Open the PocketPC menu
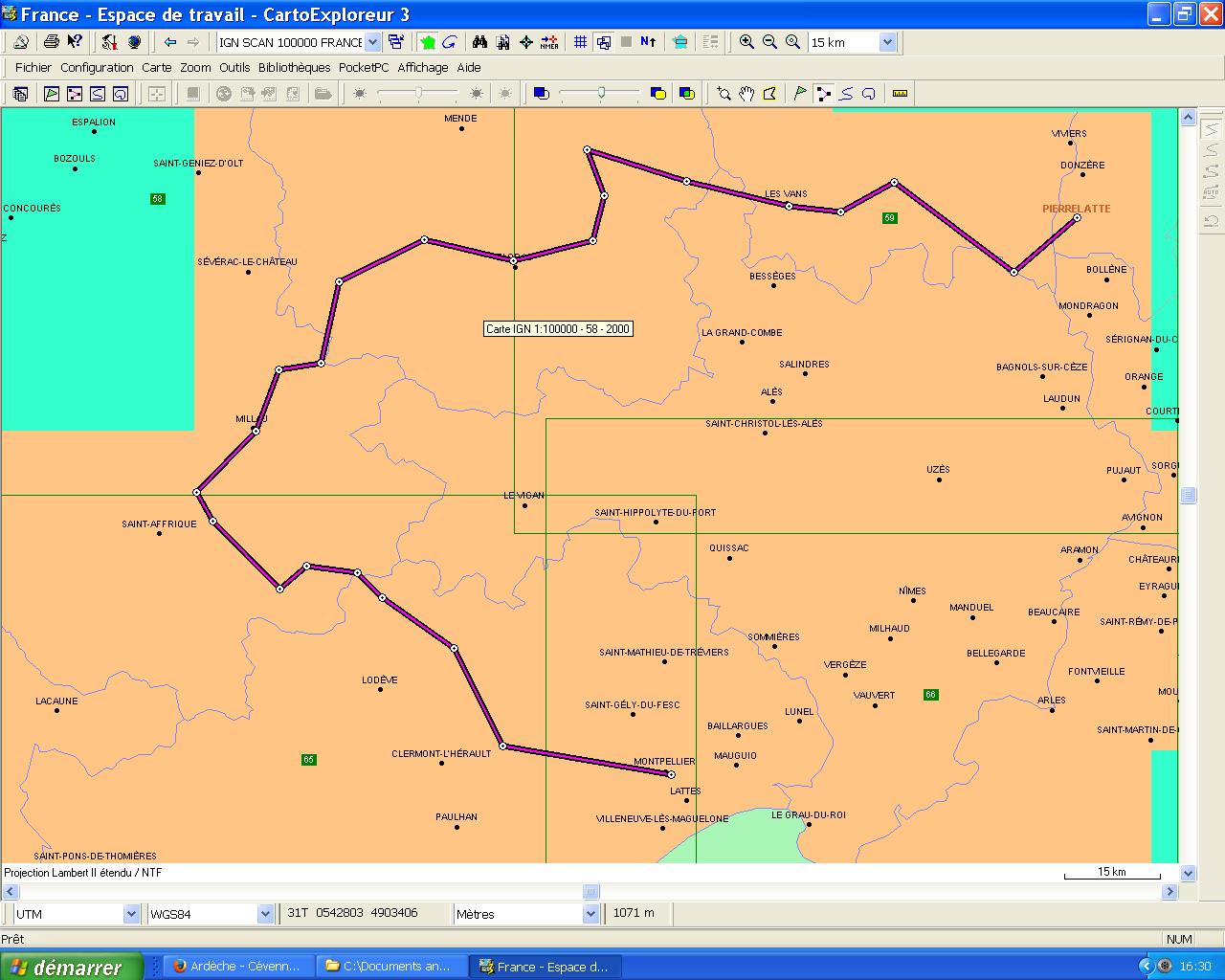This screenshot has width=1225, height=980. [364, 68]
